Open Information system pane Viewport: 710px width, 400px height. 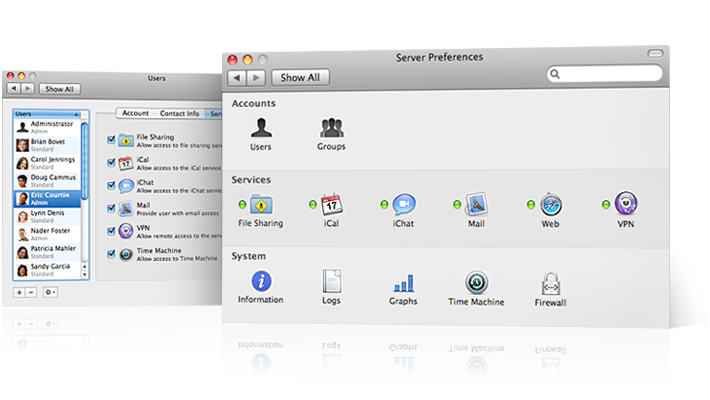point(261,287)
